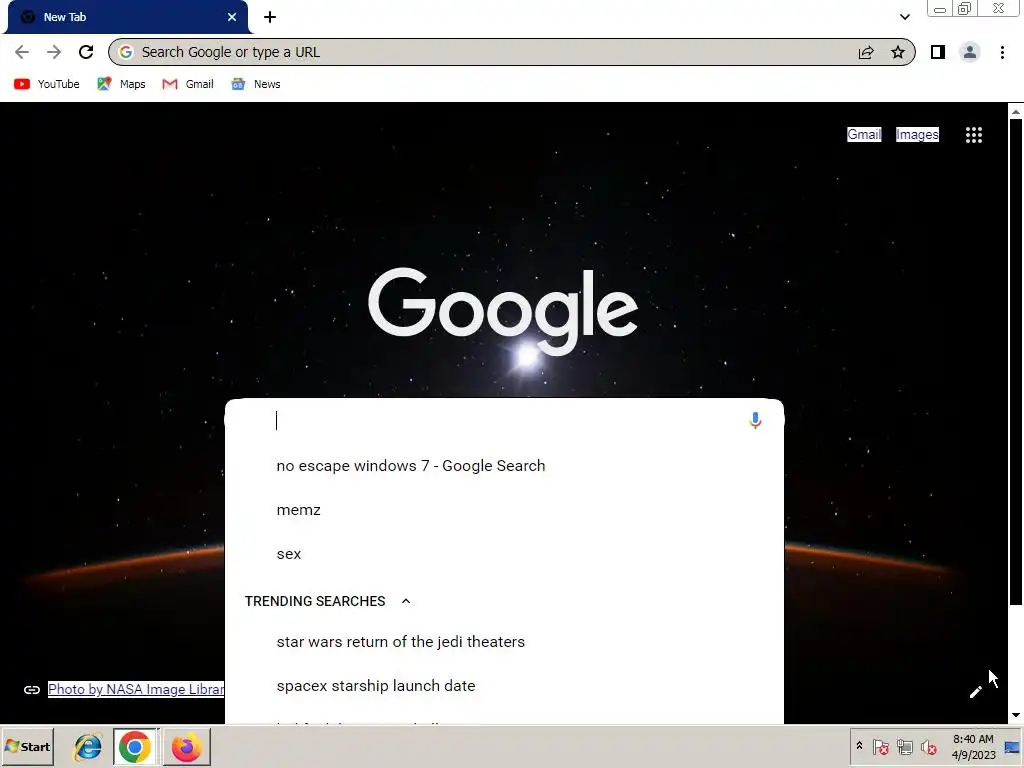Click inside the Google search box
The height and width of the screenshot is (768, 1024).
pos(504,421)
